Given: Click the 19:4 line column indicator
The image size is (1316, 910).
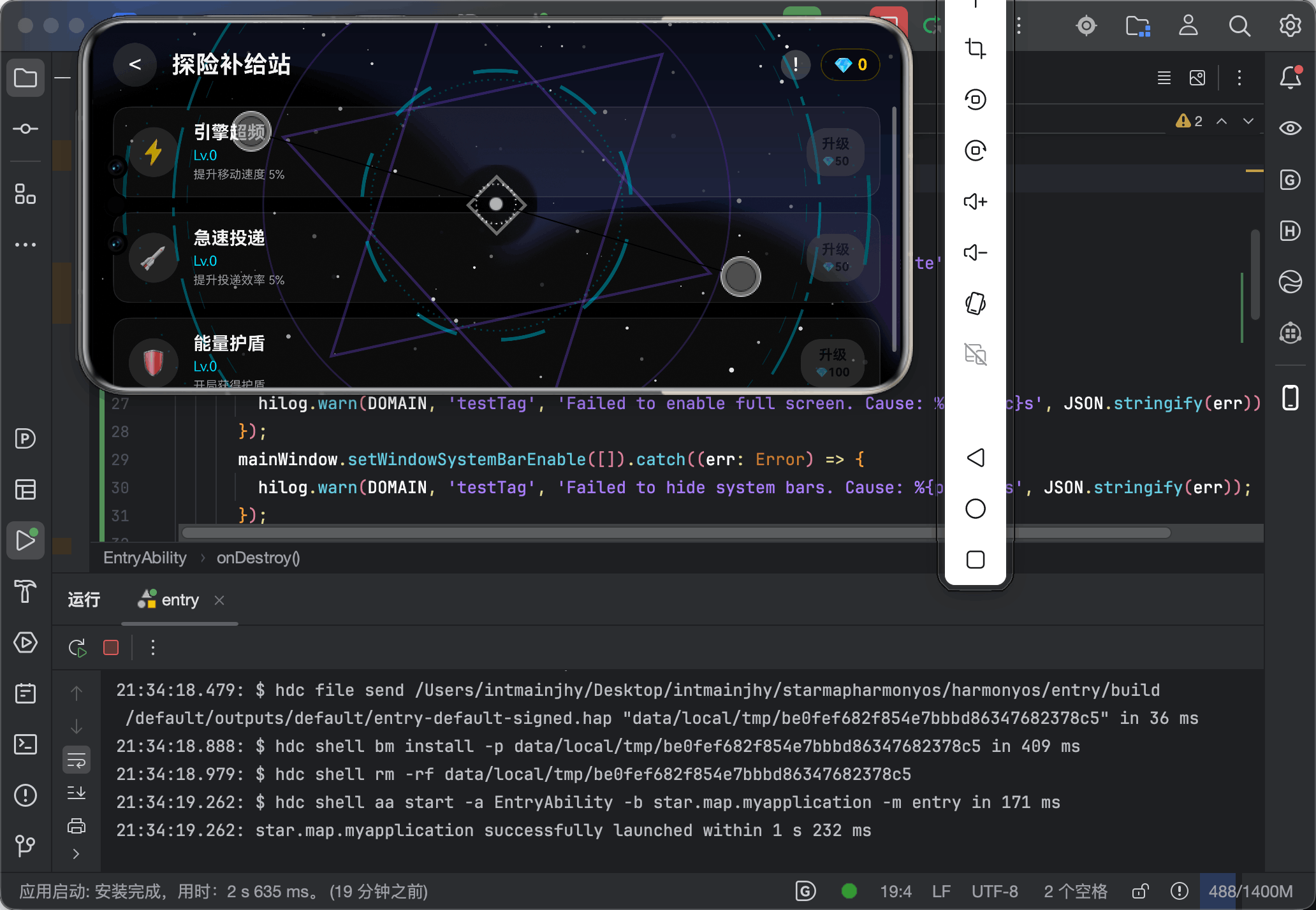Looking at the screenshot, I should point(895,891).
